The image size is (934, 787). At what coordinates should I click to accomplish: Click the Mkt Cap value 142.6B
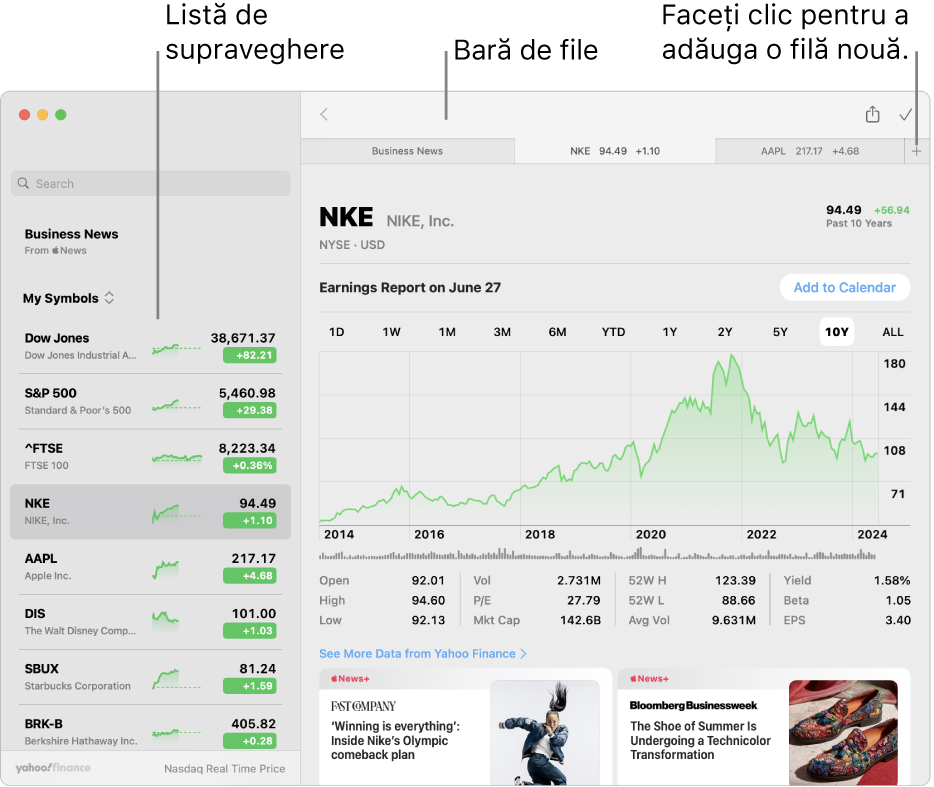pyautogui.click(x=580, y=620)
